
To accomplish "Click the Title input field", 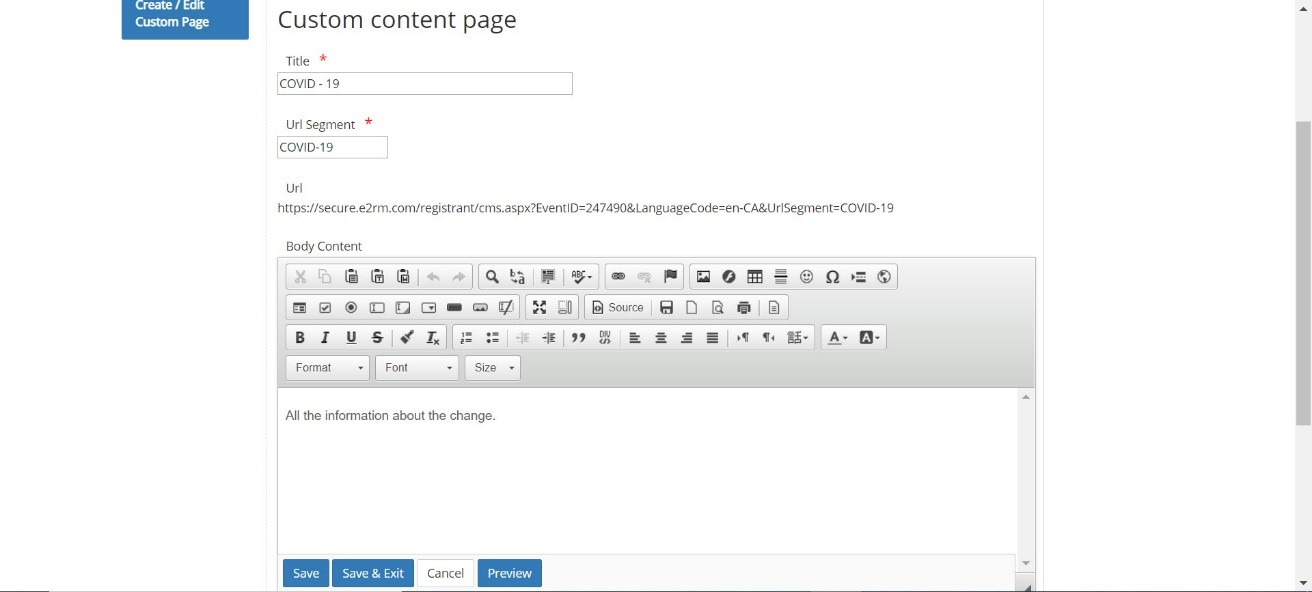I will tap(425, 84).
